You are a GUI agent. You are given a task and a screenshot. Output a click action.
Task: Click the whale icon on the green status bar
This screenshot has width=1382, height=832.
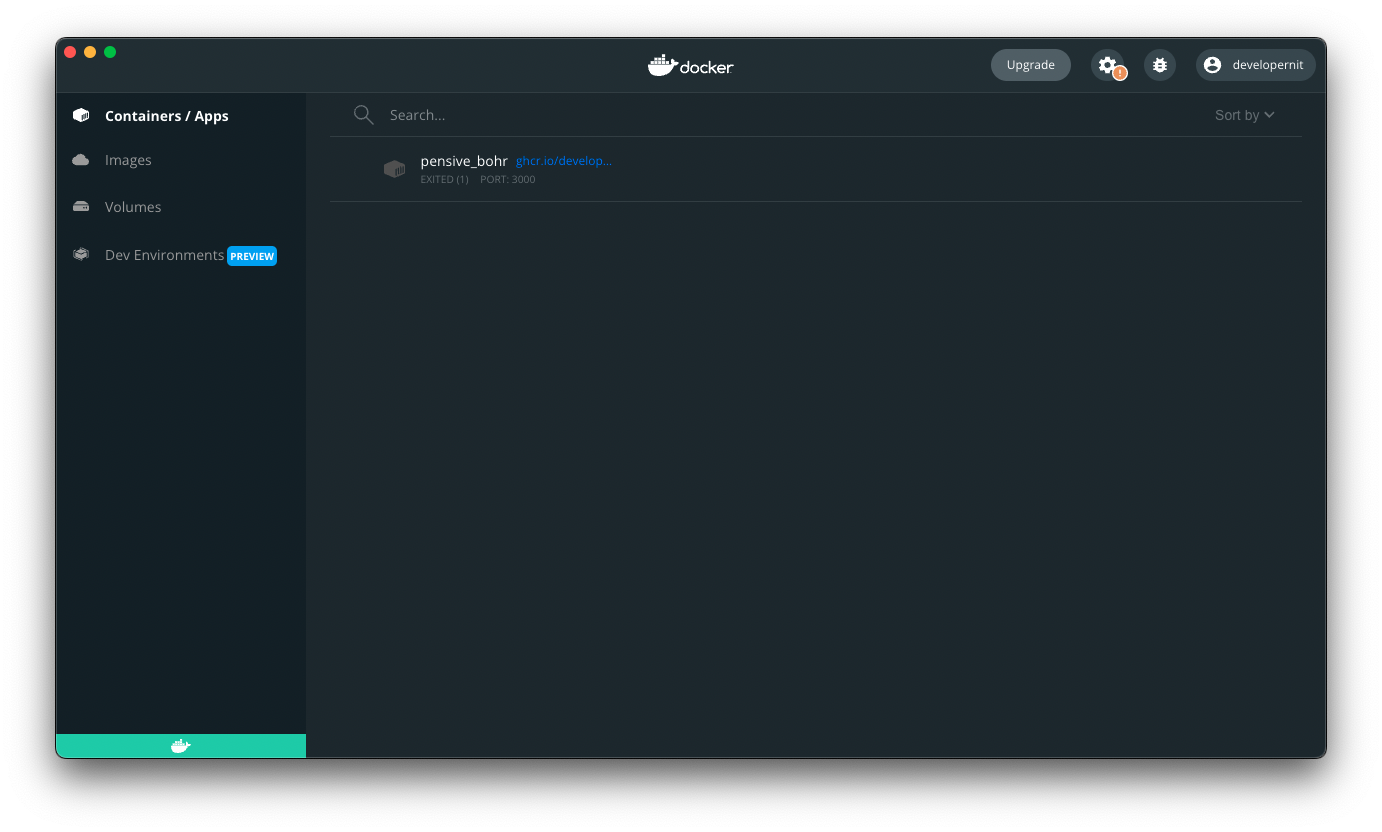coord(180,745)
